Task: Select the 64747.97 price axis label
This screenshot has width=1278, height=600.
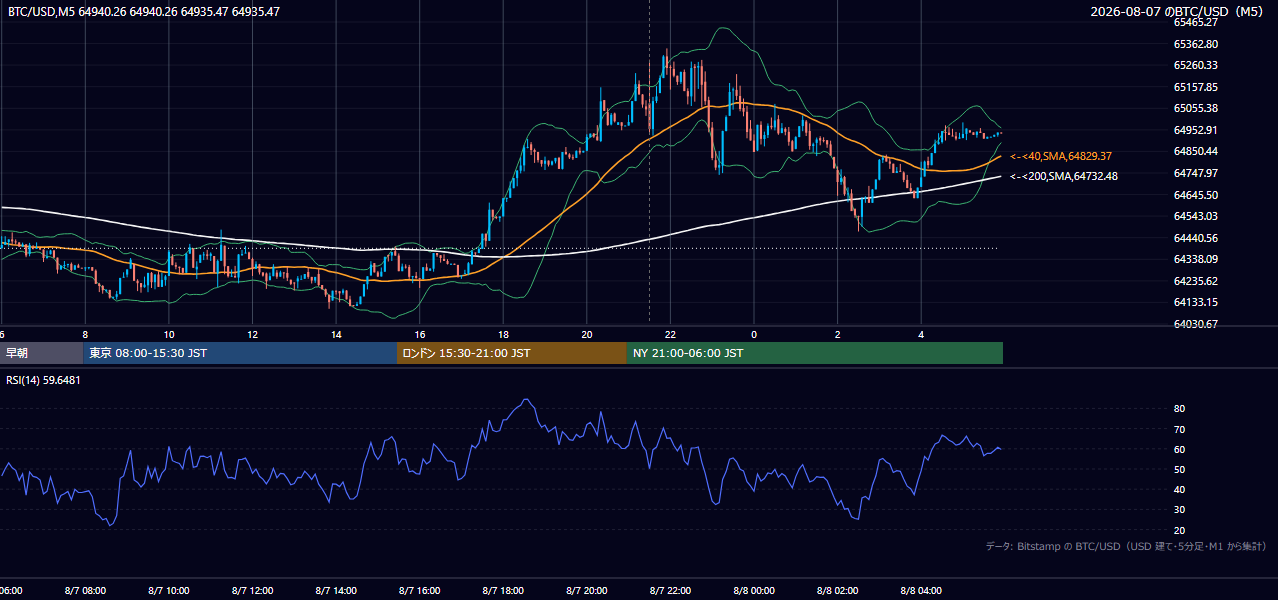Action: [x=1195, y=173]
